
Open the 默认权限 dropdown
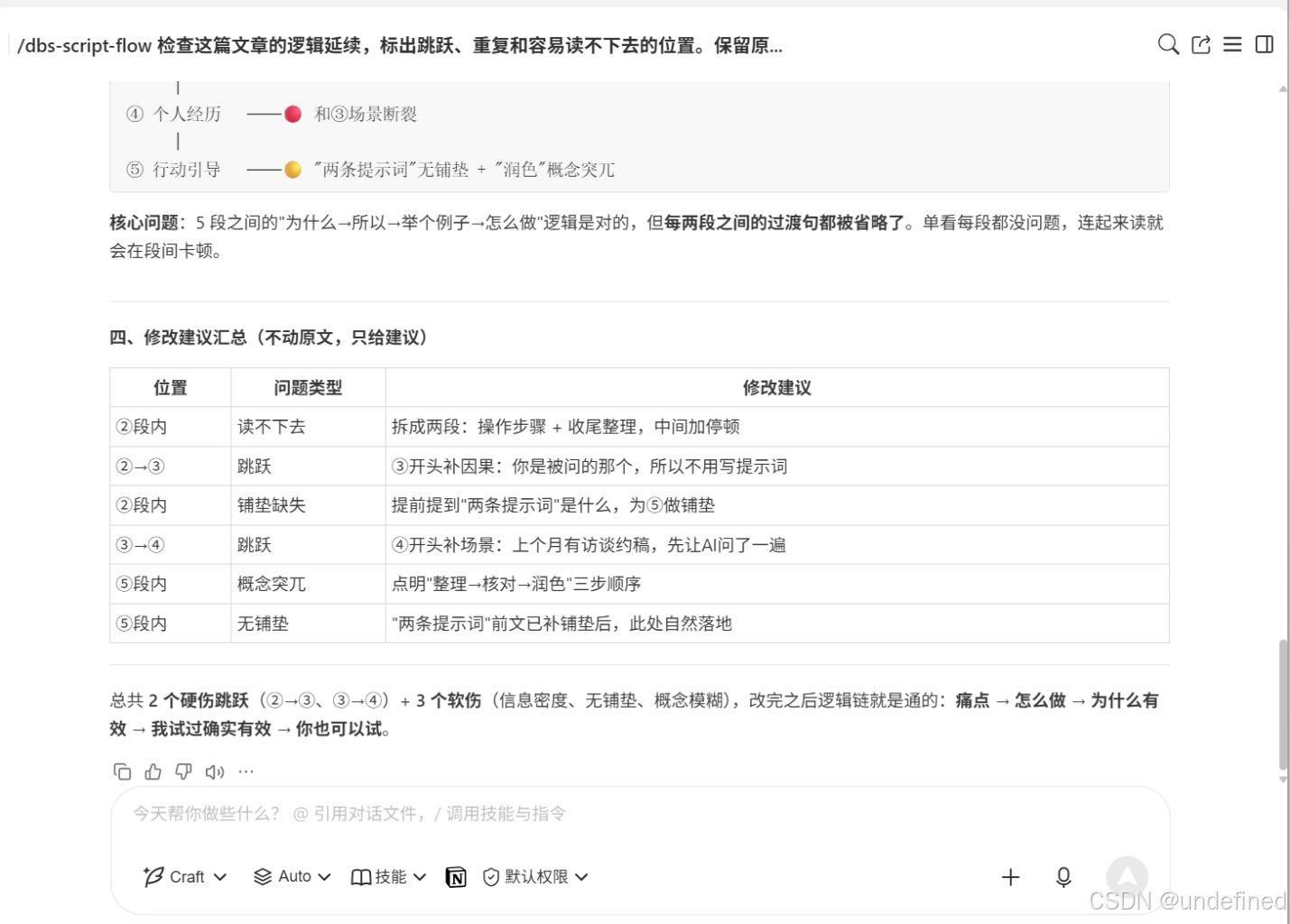click(535, 877)
